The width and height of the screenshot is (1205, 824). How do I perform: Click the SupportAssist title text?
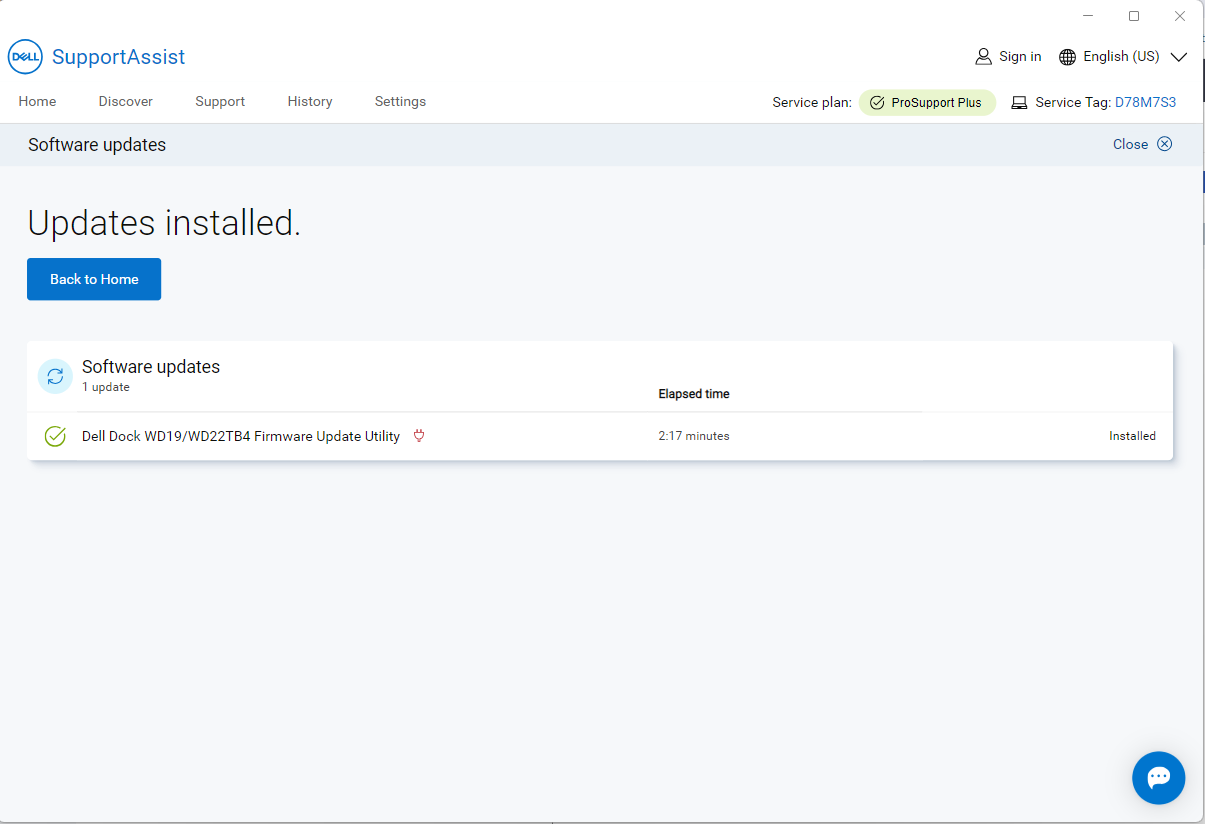[x=118, y=57]
